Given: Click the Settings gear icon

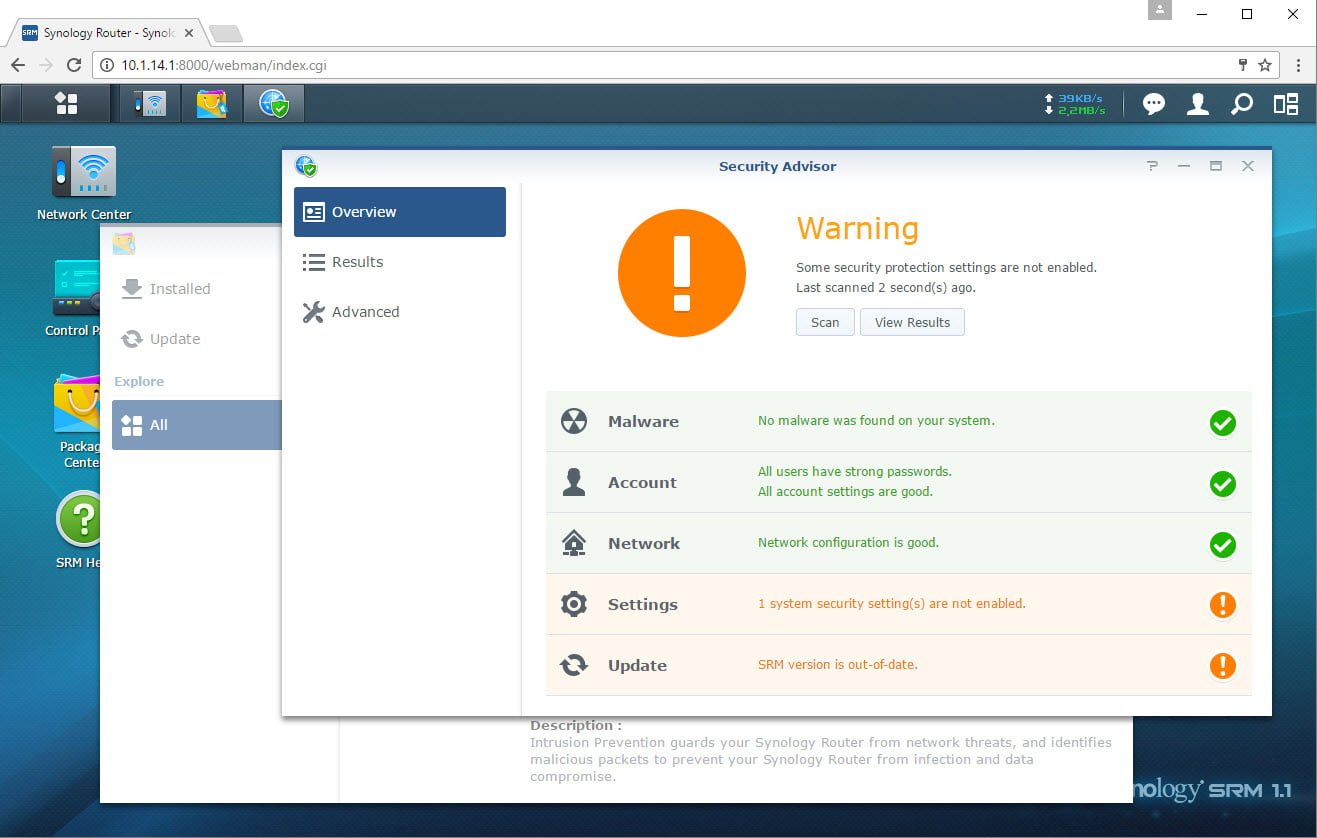Looking at the screenshot, I should pos(574,604).
